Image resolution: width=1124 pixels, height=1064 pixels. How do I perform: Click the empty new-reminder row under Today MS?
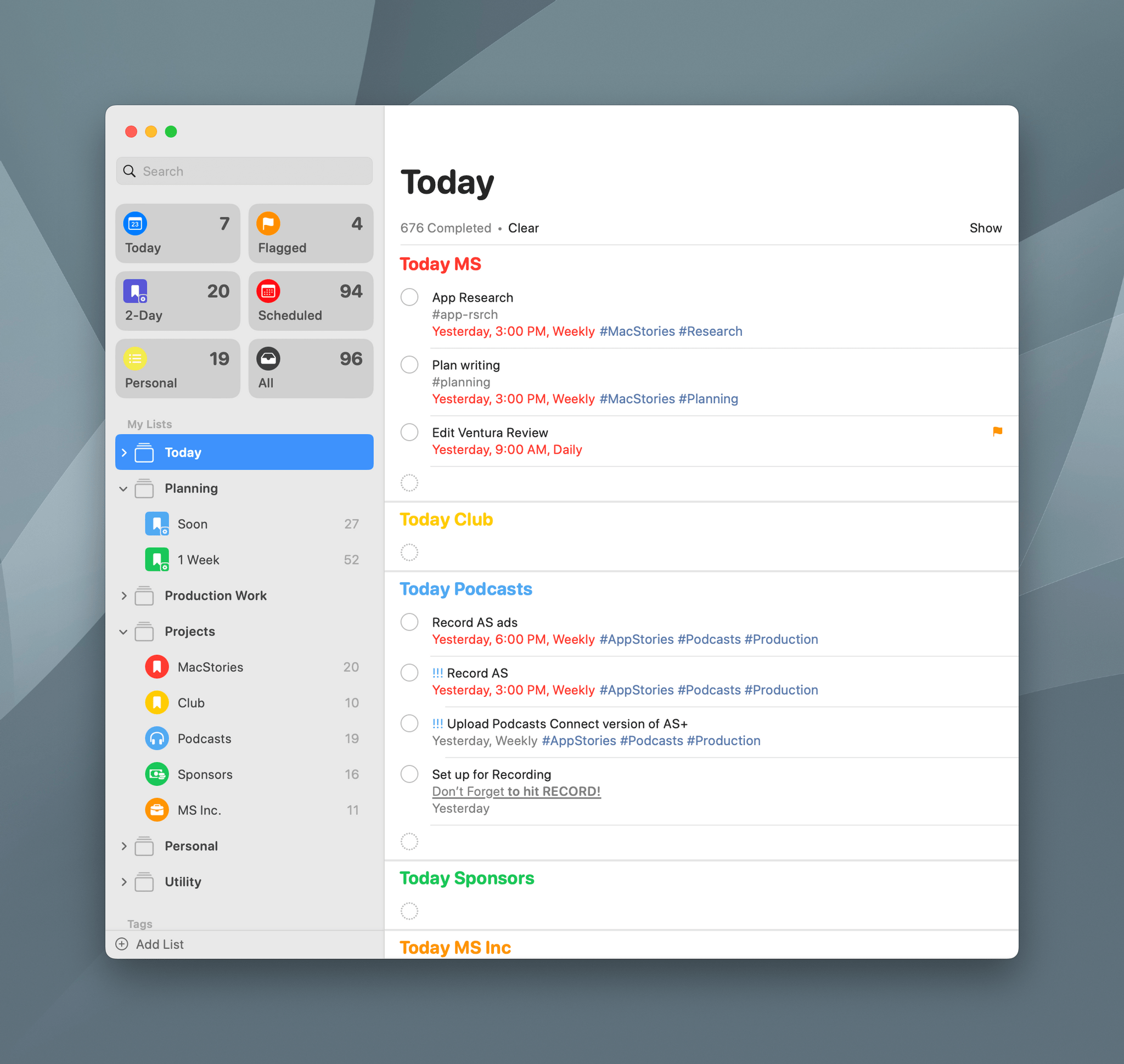[701, 483]
